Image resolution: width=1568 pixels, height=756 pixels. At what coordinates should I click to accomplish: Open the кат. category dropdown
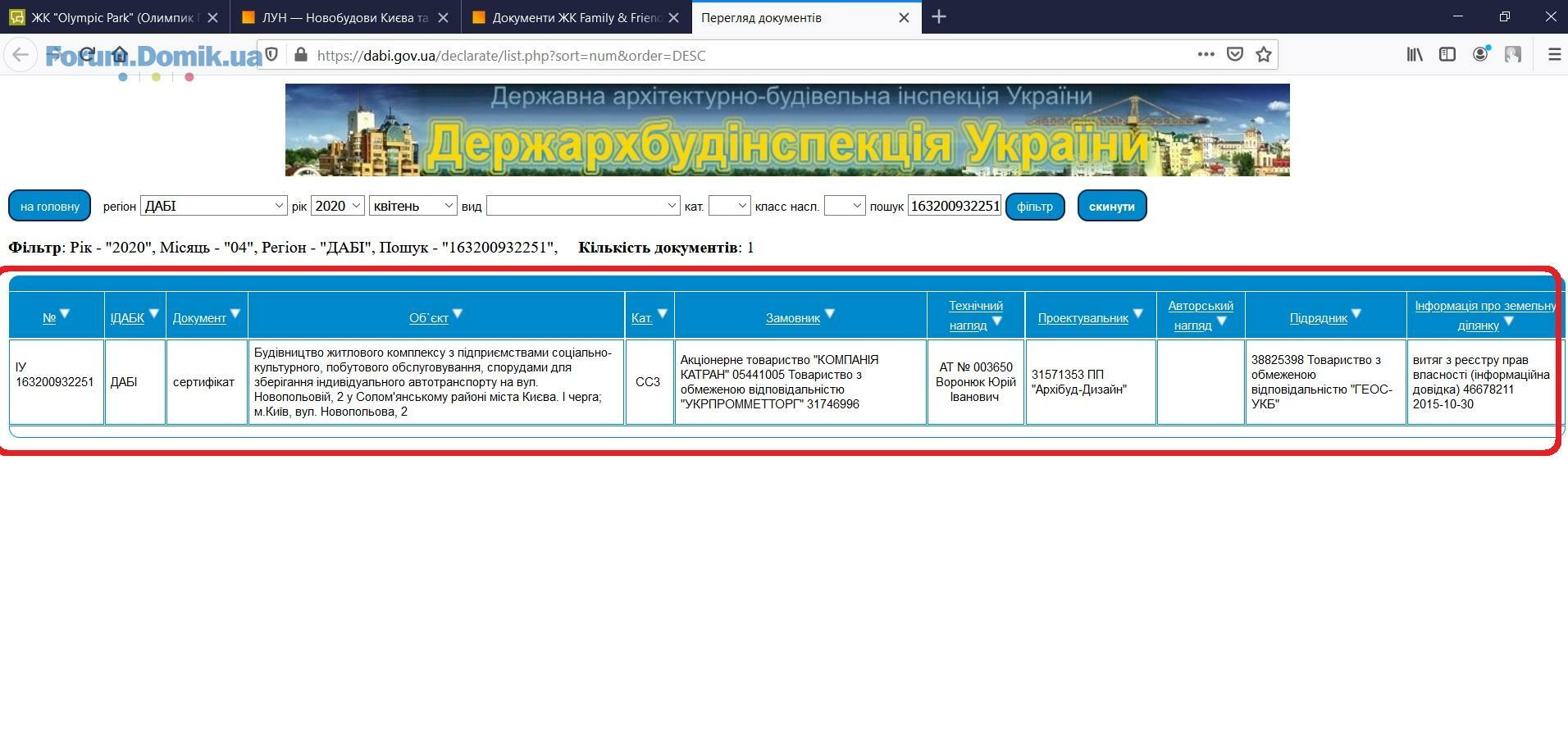729,206
